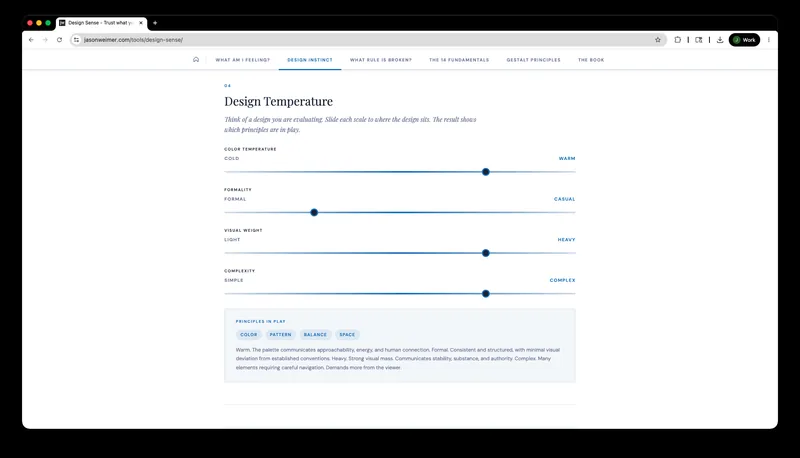800x458 pixels.
Task: Switch to The 14 Fundamentals tab
Action: (459, 60)
